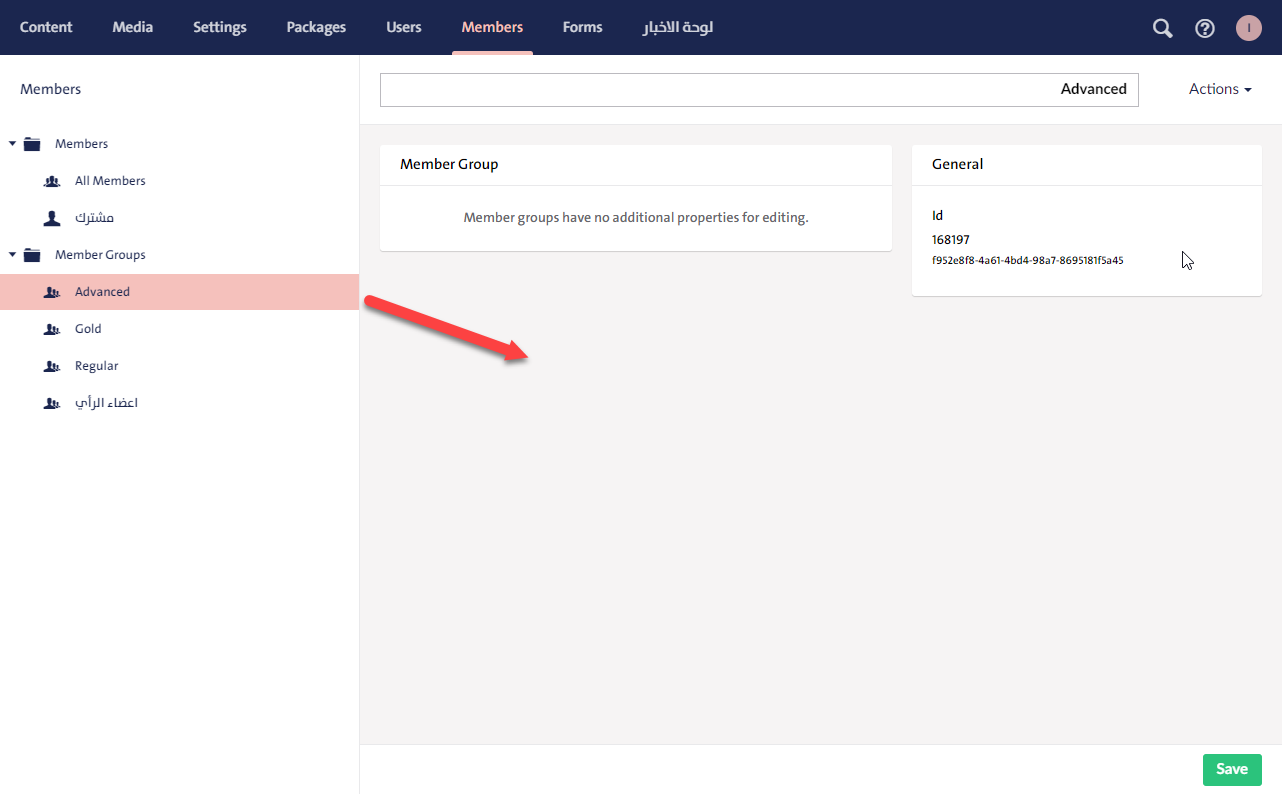Click the Advanced group icon
The width and height of the screenshot is (1282, 794).
point(52,292)
